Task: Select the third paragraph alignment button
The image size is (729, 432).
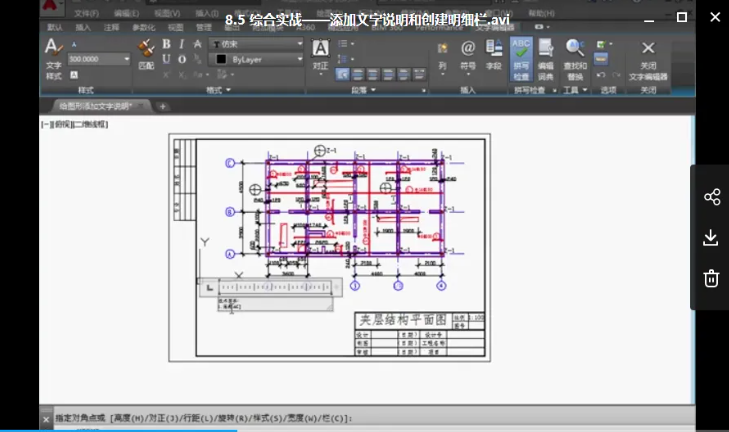Action: [373, 74]
